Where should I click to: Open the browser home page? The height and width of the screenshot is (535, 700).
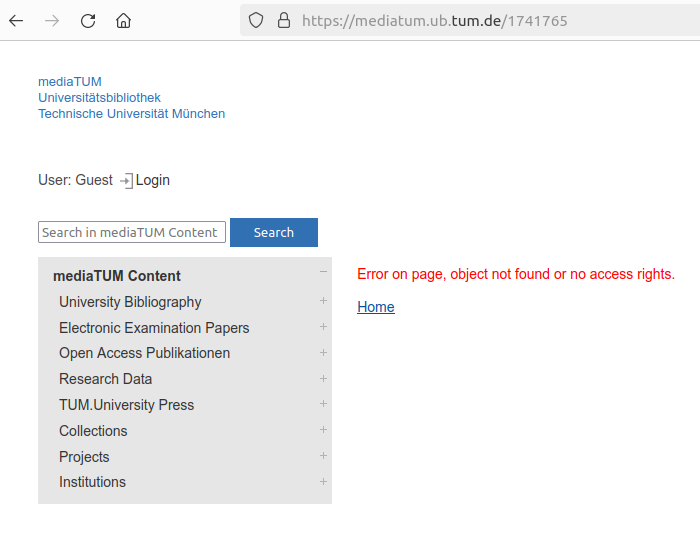pyautogui.click(x=124, y=21)
